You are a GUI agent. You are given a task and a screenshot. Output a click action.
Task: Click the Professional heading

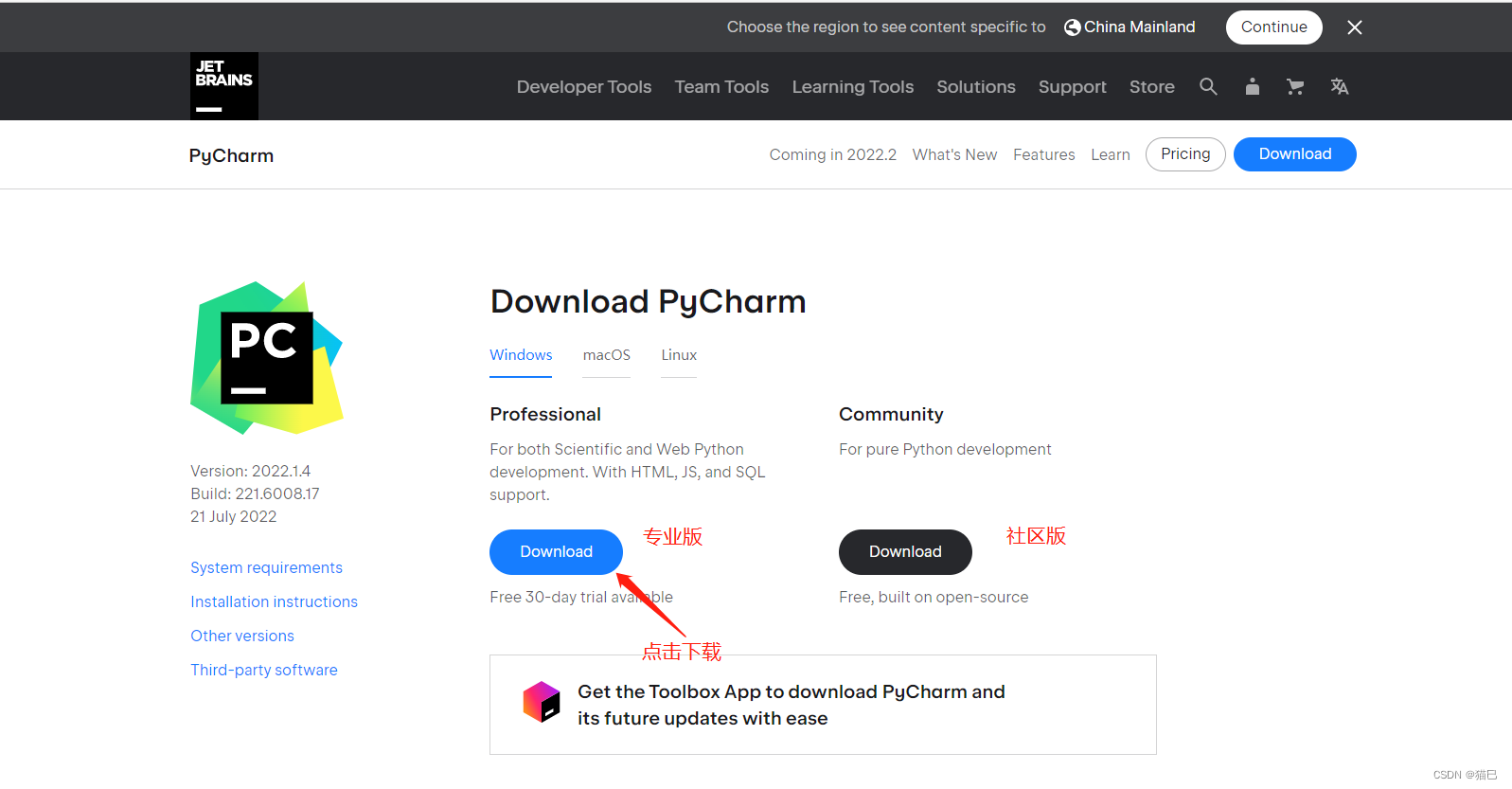tap(545, 414)
